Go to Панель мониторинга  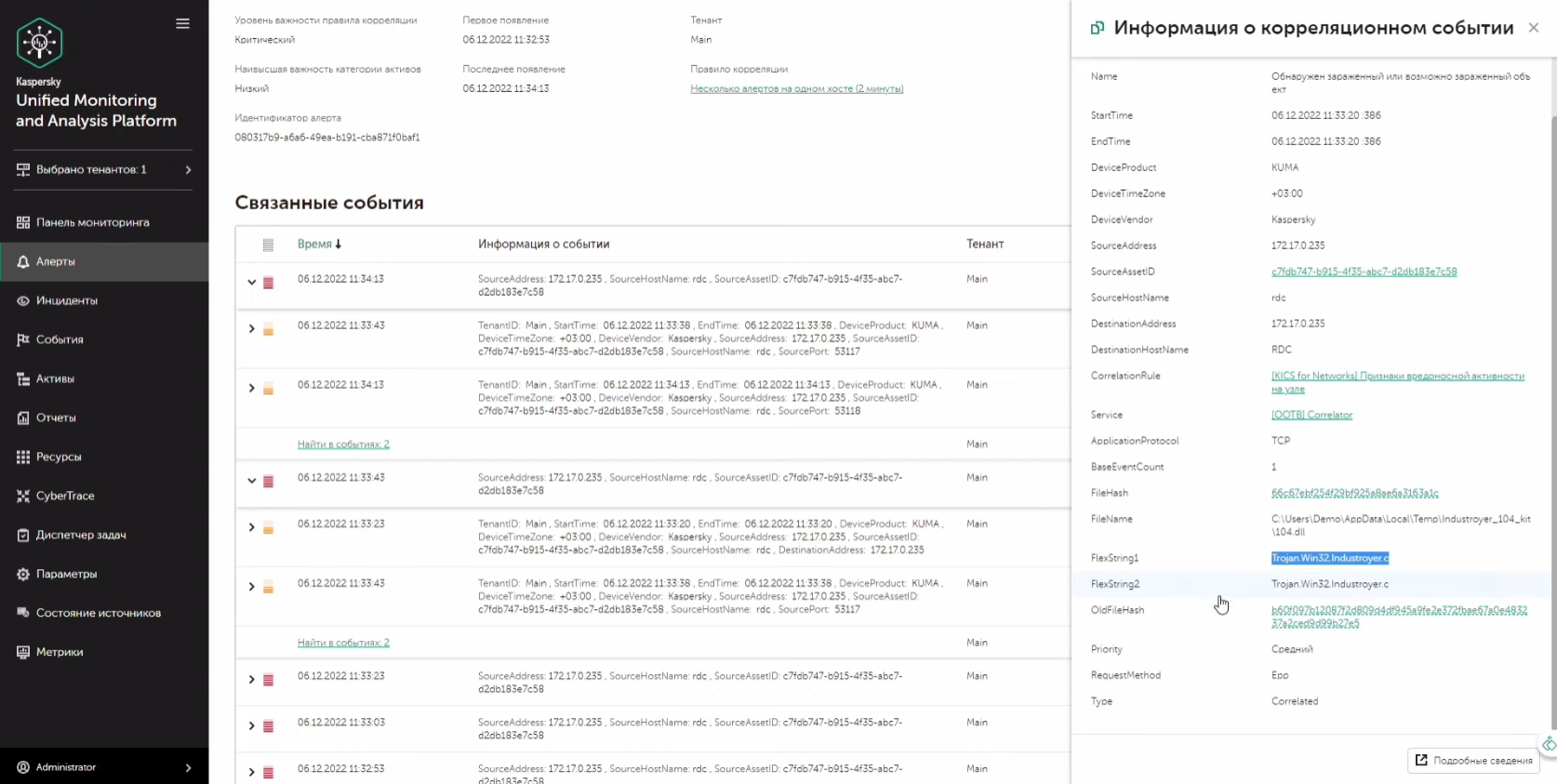point(92,223)
